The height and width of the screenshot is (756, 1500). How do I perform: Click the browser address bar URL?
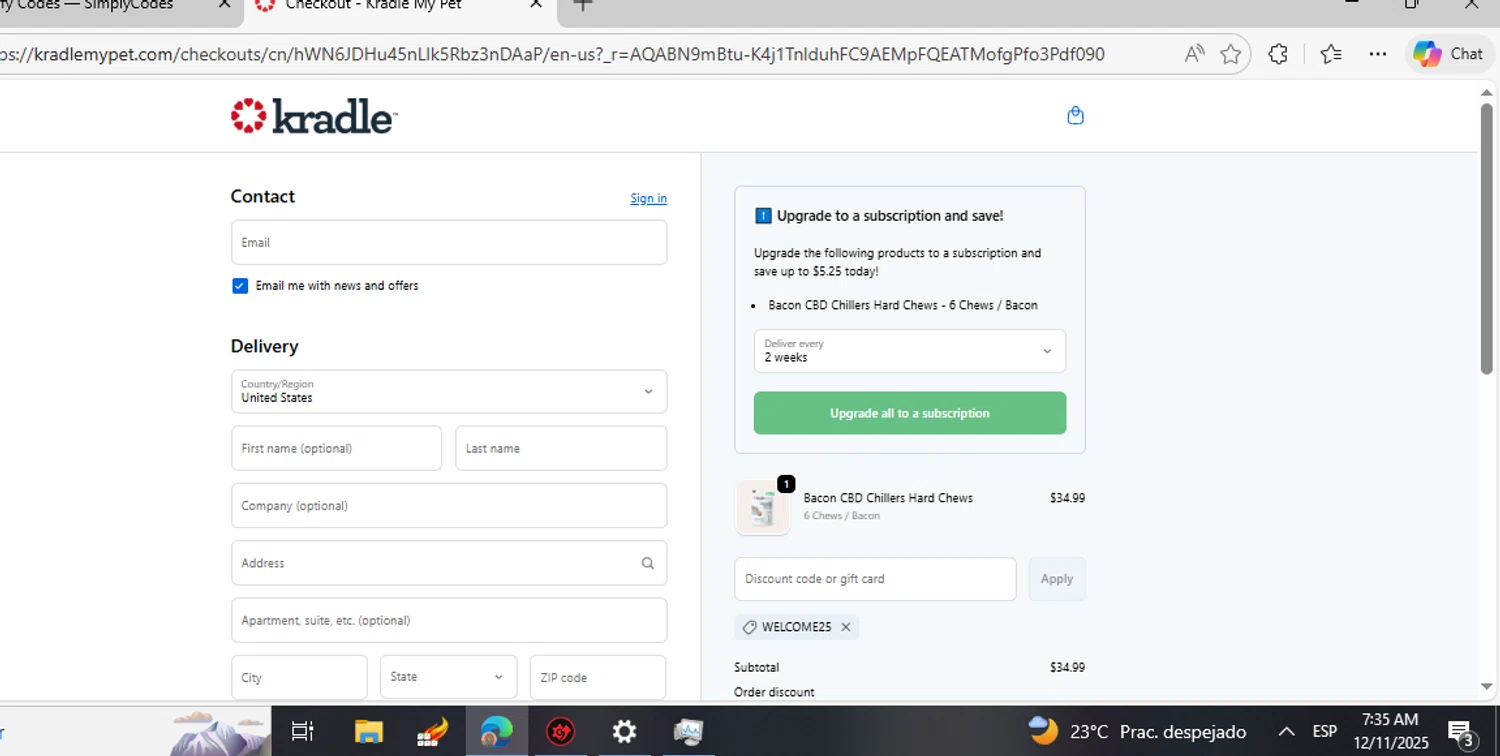(x=552, y=54)
